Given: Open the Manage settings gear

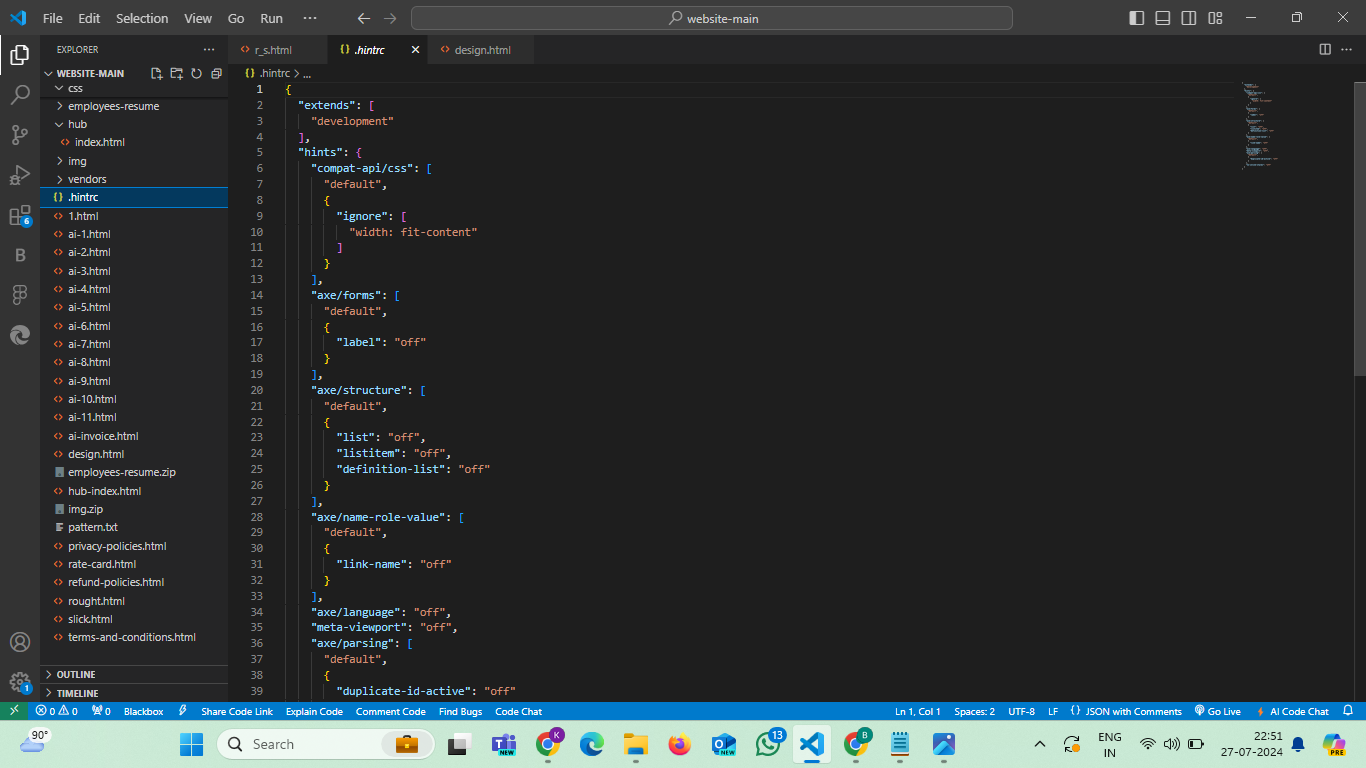Looking at the screenshot, I should tap(20, 682).
